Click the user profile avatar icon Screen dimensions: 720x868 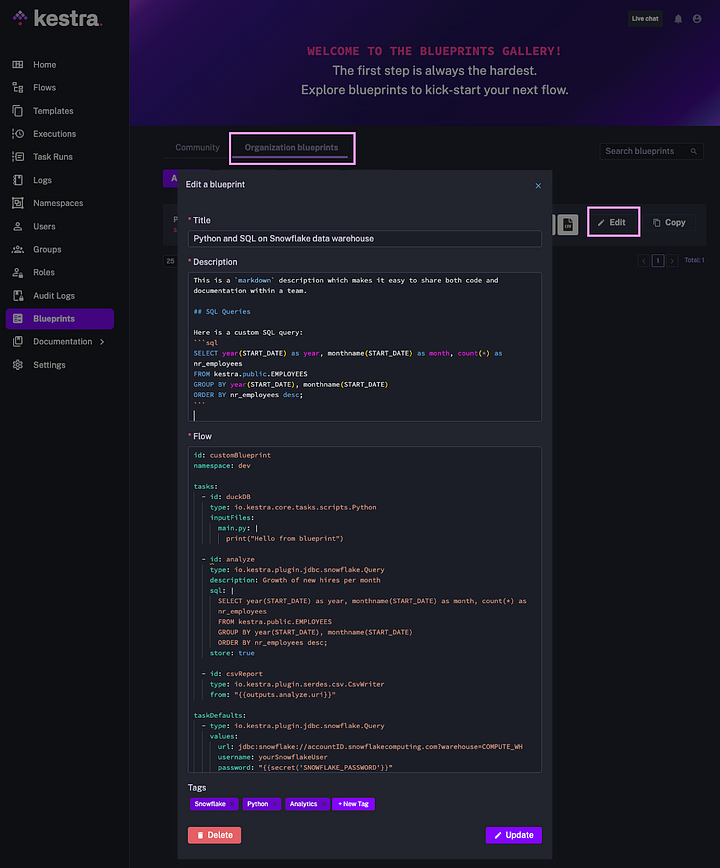[698, 19]
